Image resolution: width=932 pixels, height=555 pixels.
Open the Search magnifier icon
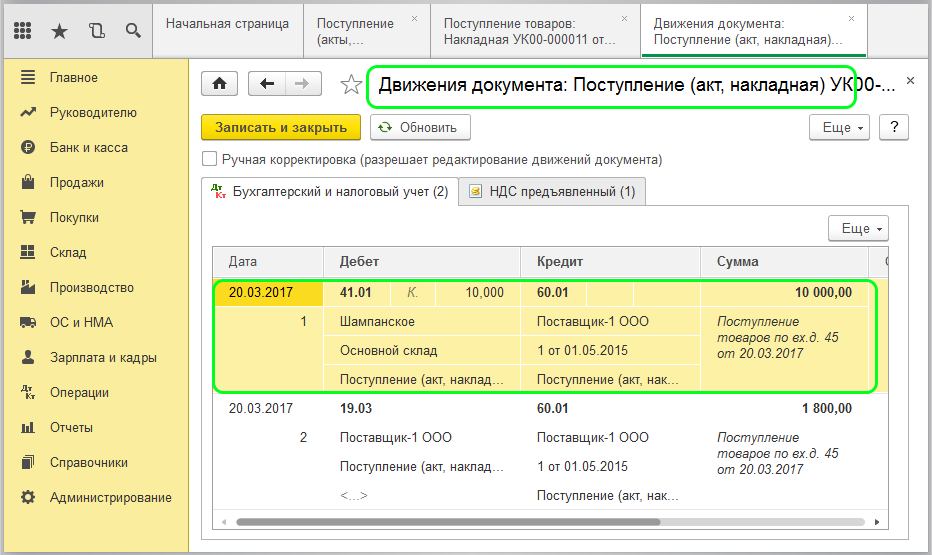133,31
